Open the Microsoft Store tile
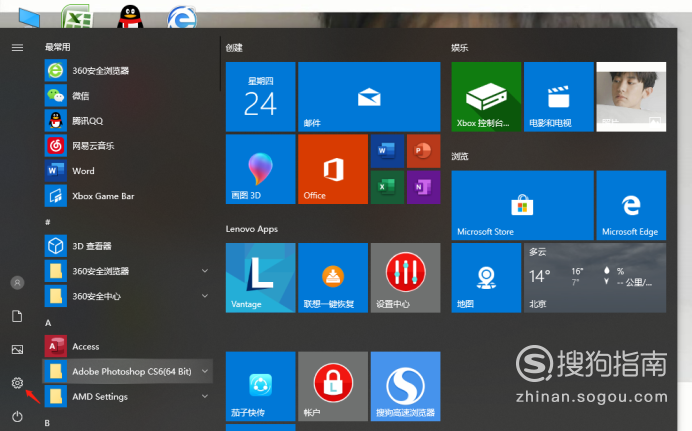692x431 pixels. 522,205
